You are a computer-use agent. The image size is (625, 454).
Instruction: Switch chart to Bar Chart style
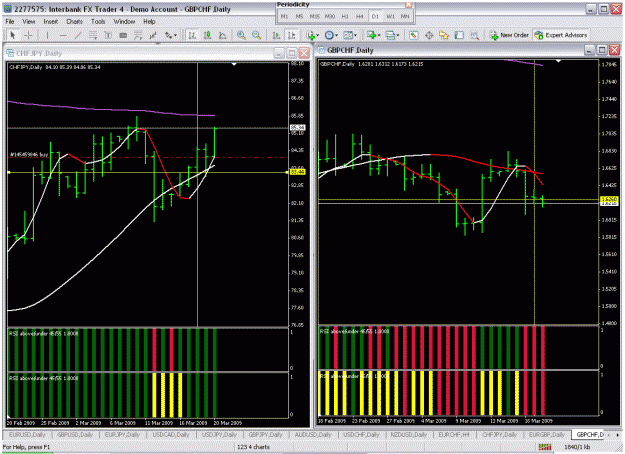pyautogui.click(x=192, y=35)
